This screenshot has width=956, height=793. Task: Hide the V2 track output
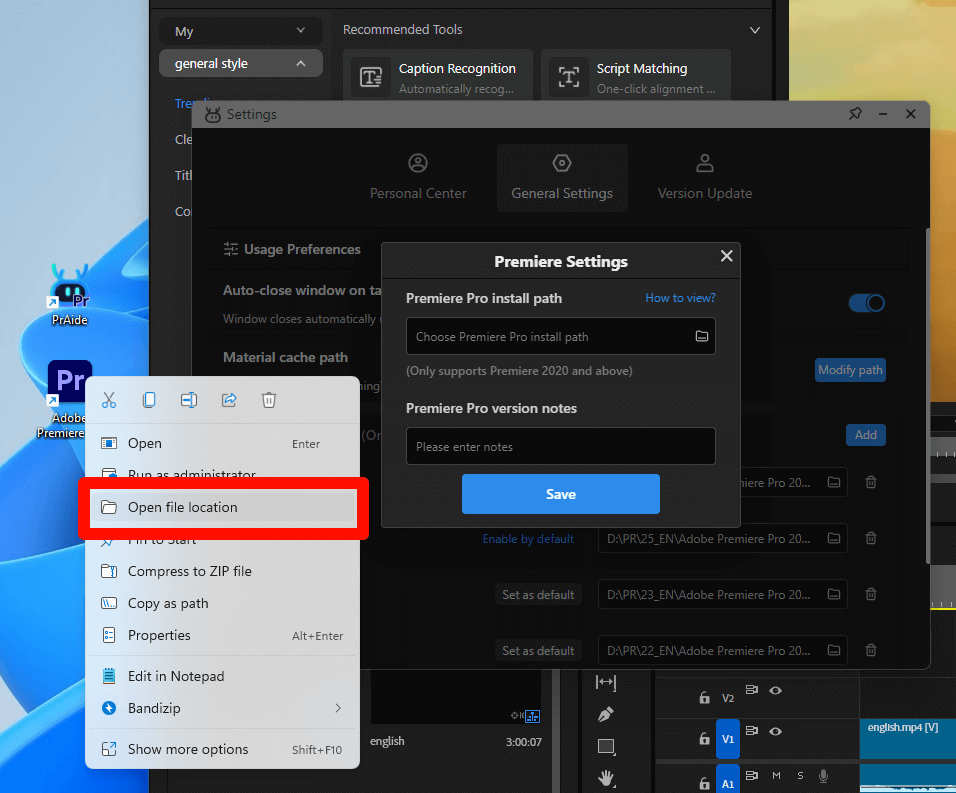click(775, 690)
